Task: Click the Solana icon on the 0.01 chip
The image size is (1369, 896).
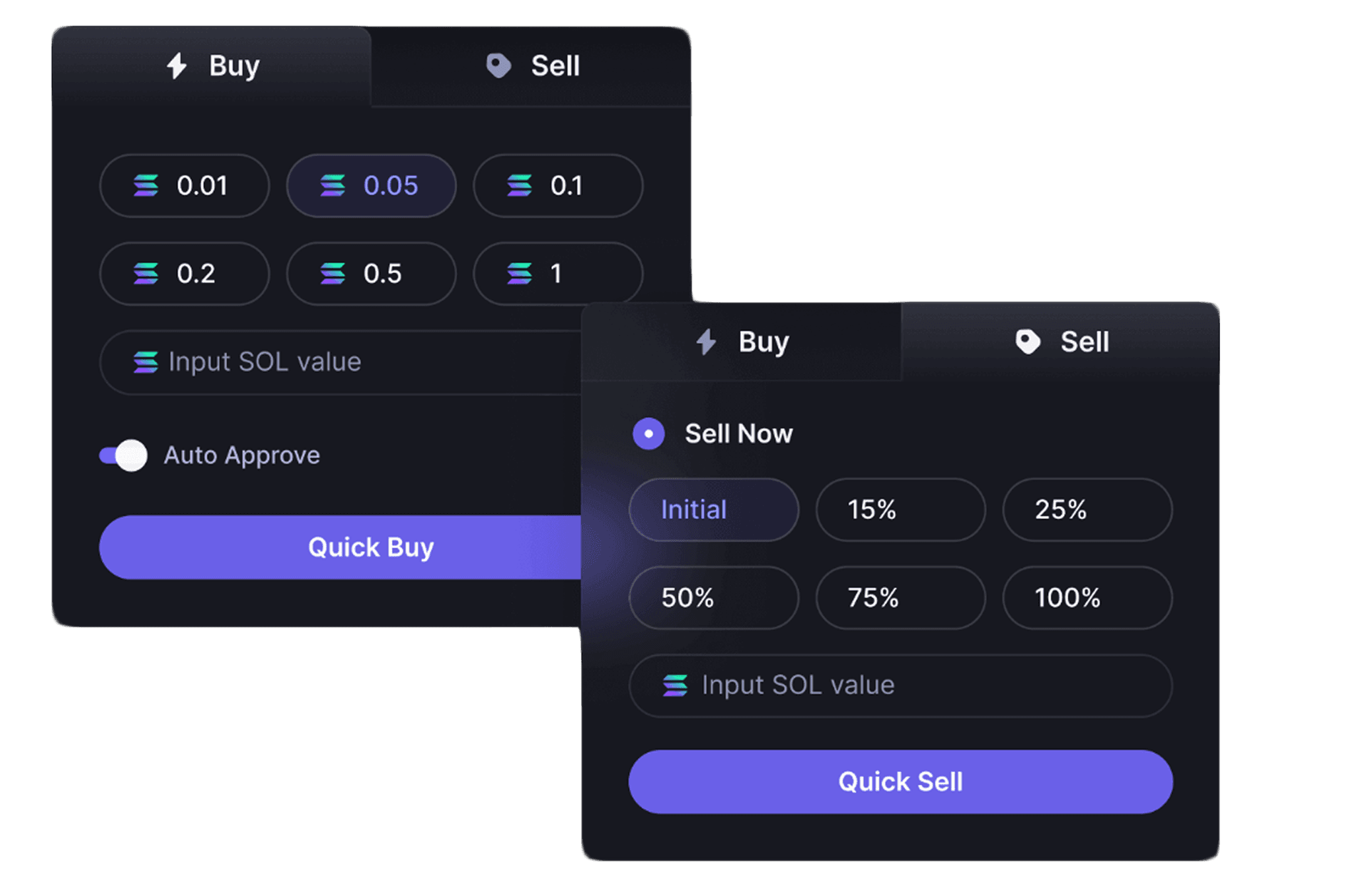Action: click(146, 185)
